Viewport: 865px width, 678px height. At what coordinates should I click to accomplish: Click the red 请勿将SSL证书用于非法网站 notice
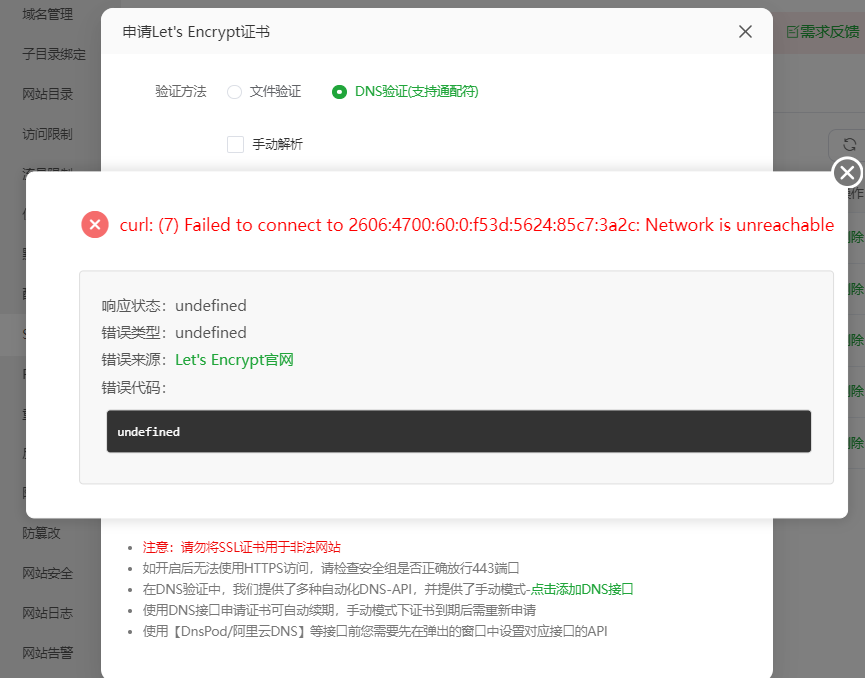pyautogui.click(x=242, y=547)
